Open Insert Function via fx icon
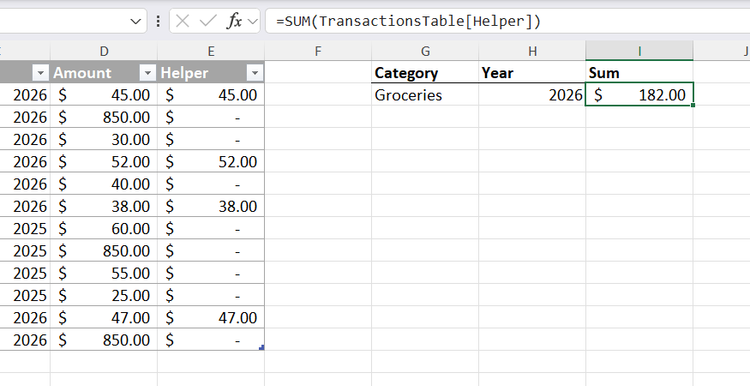The image size is (750, 386). coord(234,21)
